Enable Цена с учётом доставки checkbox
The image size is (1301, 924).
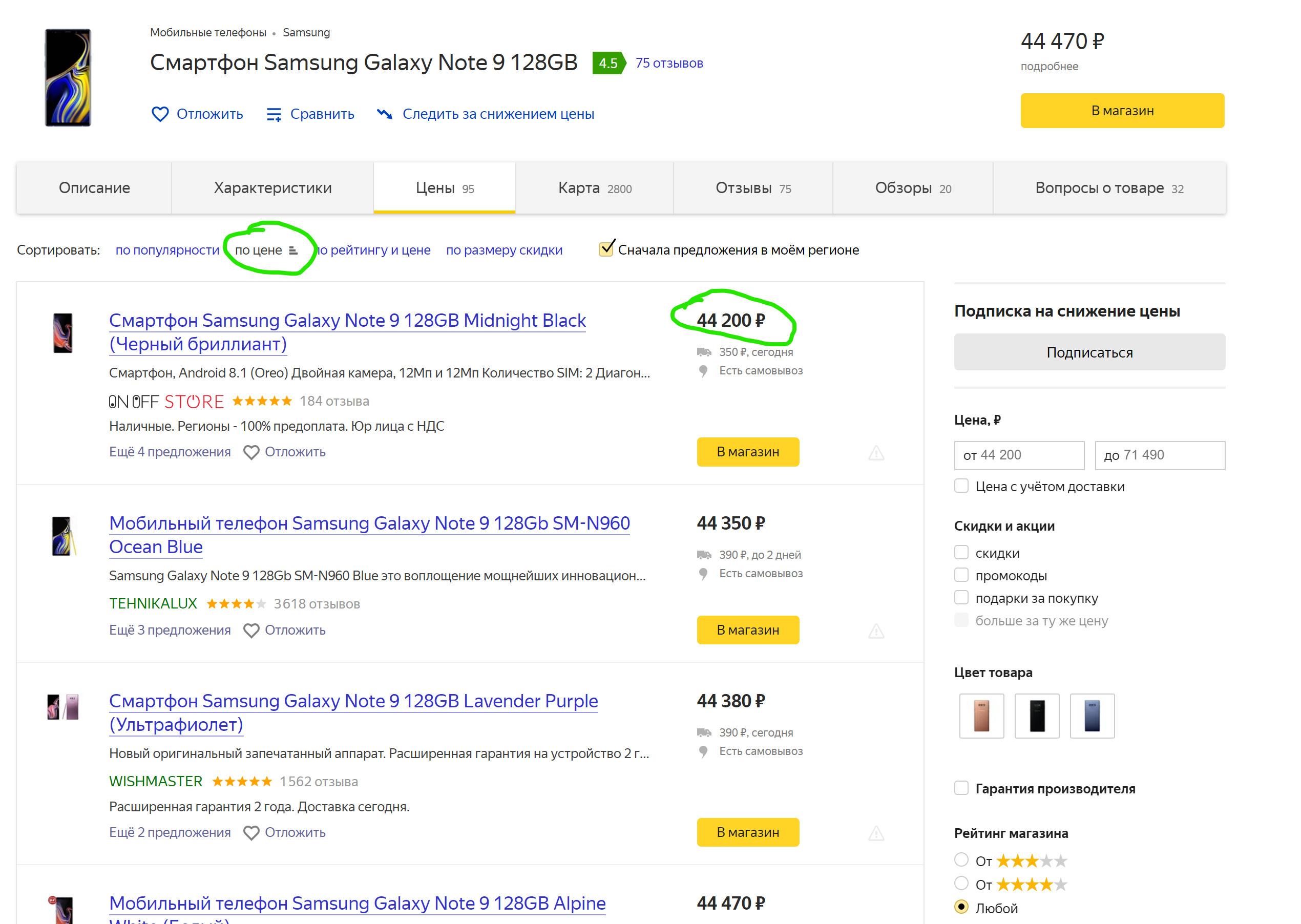tap(961, 486)
